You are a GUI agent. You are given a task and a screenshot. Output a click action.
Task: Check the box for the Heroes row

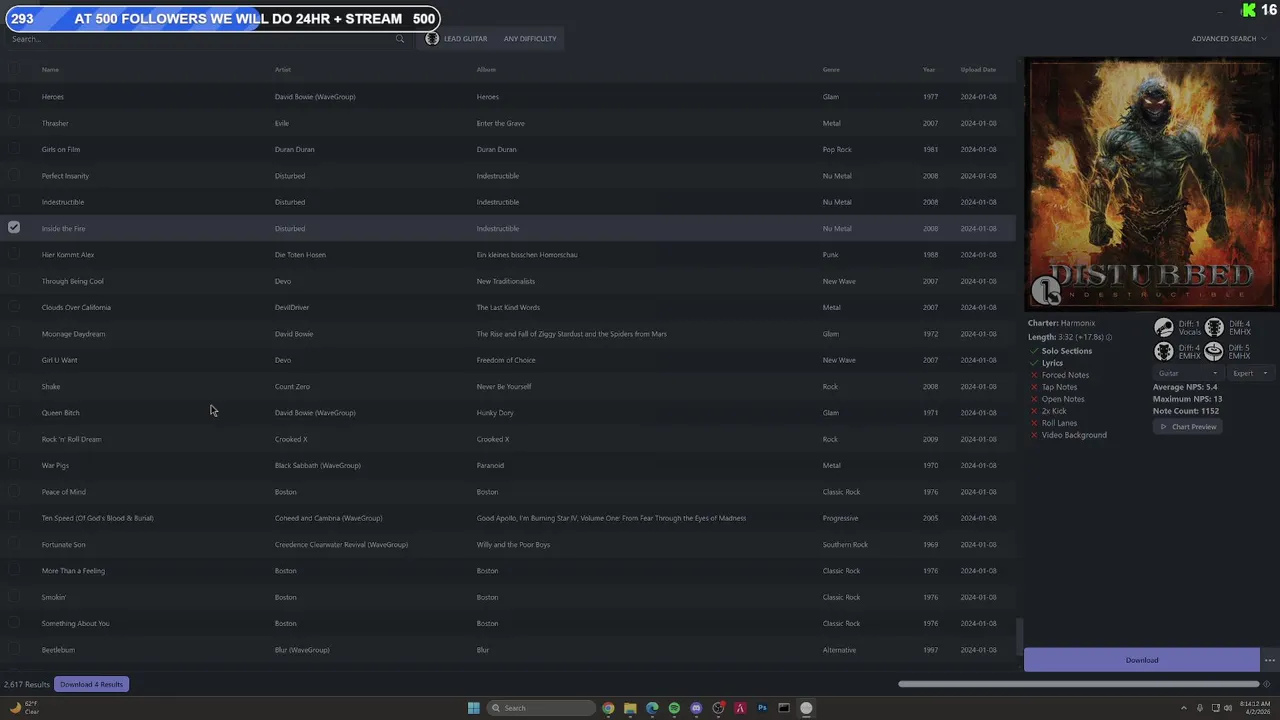pos(14,96)
